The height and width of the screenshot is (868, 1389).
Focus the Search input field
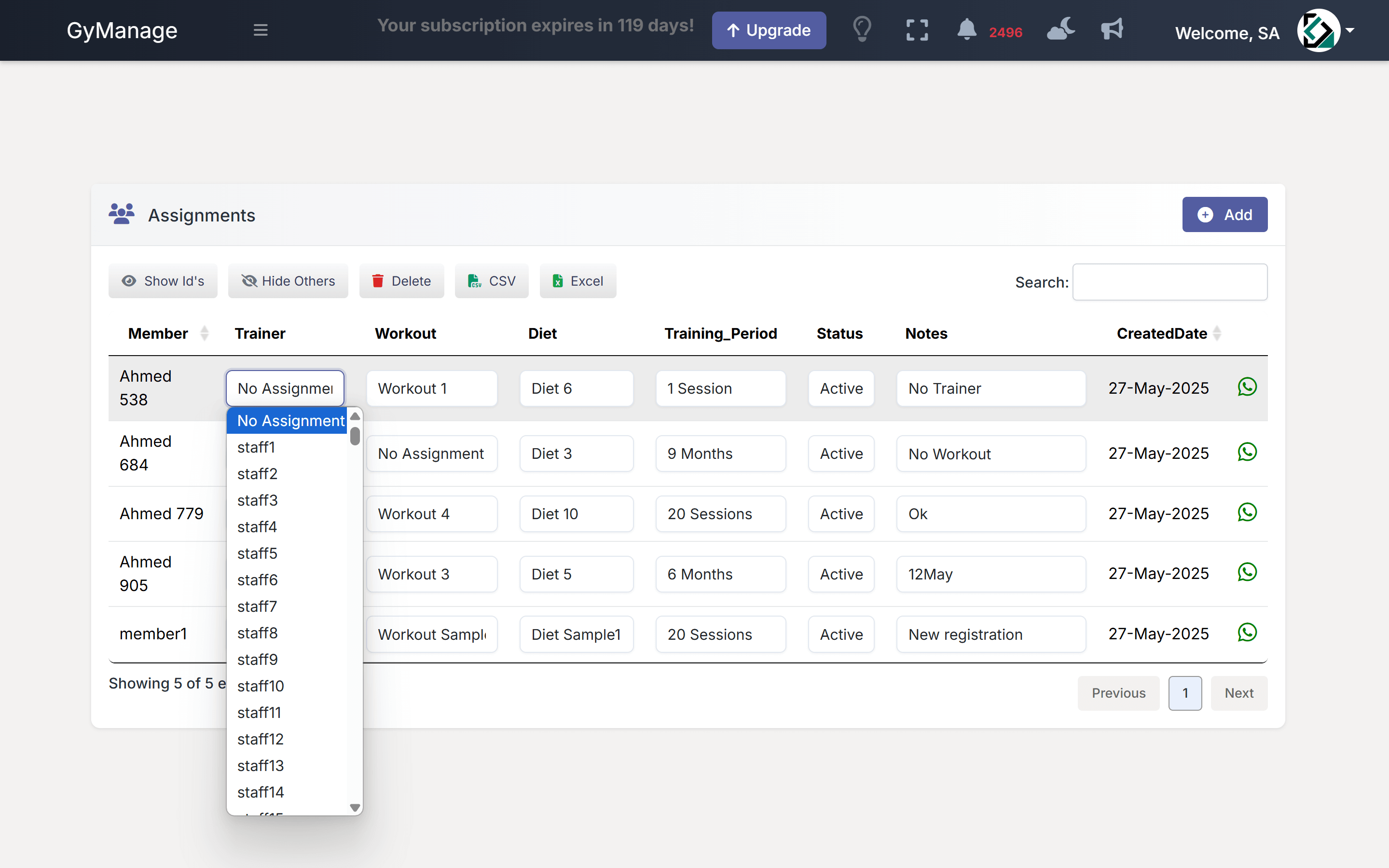[x=1170, y=282]
